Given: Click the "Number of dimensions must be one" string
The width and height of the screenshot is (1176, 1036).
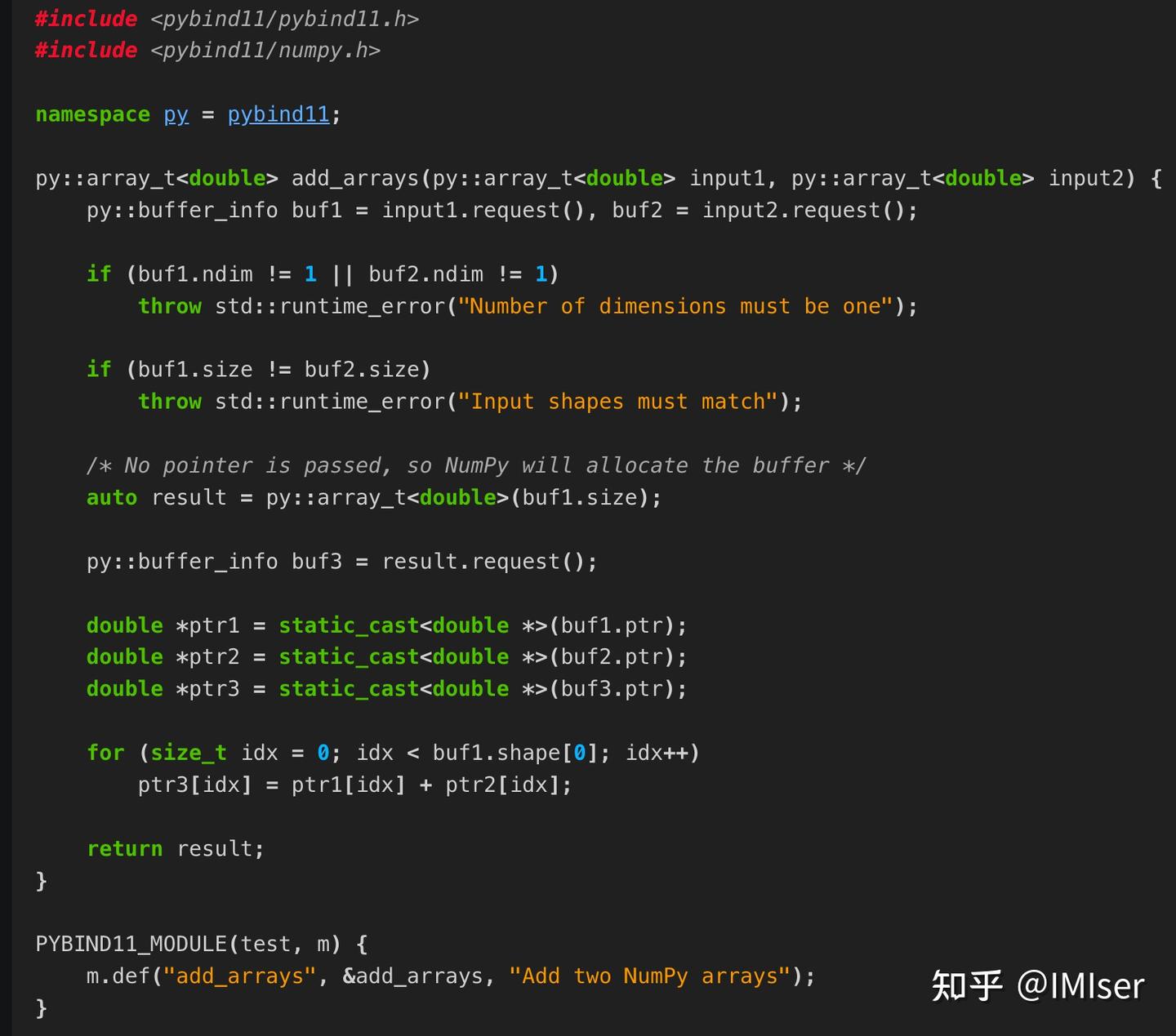Looking at the screenshot, I should (x=675, y=306).
